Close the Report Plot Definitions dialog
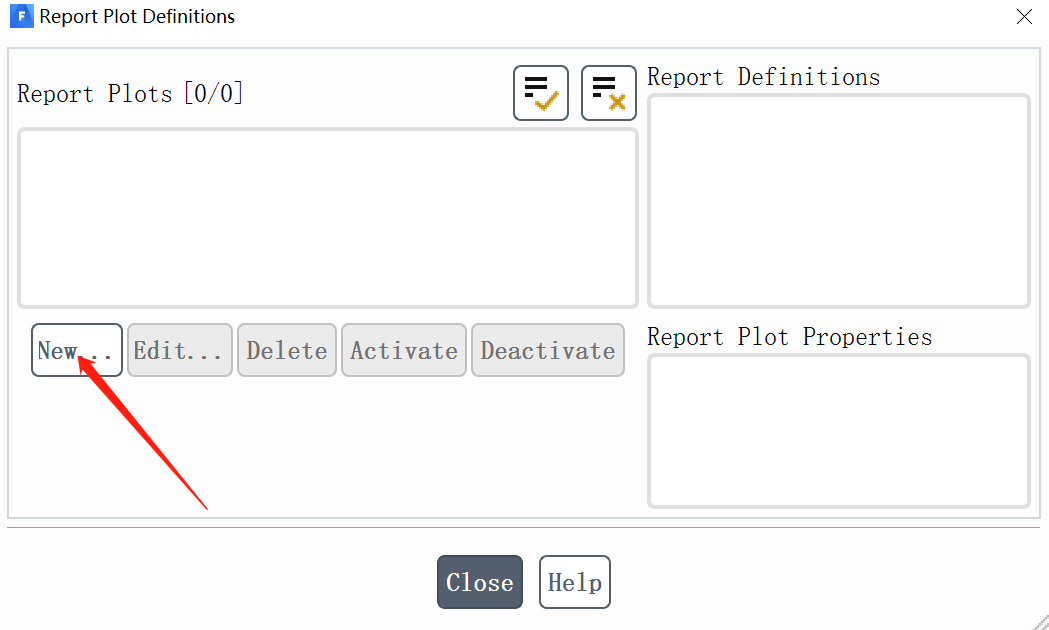The image size is (1049, 630). [480, 582]
